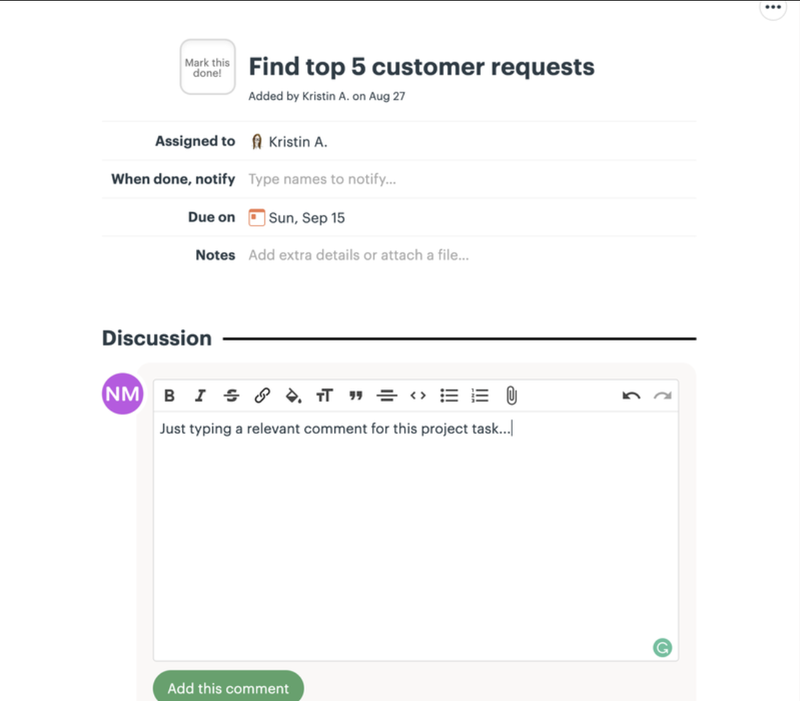Undo the last edit
This screenshot has width=800, height=701.
631,395
